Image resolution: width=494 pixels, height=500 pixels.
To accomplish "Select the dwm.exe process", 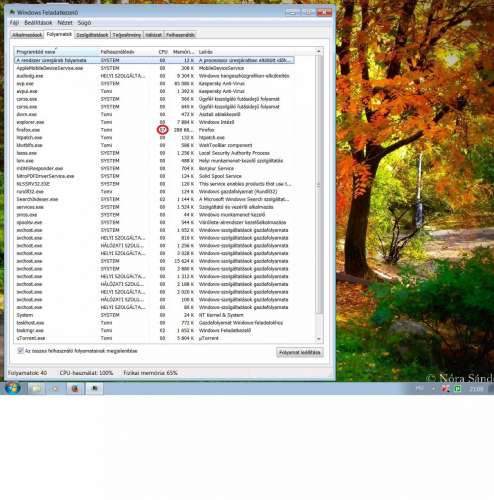I will pos(154,114).
